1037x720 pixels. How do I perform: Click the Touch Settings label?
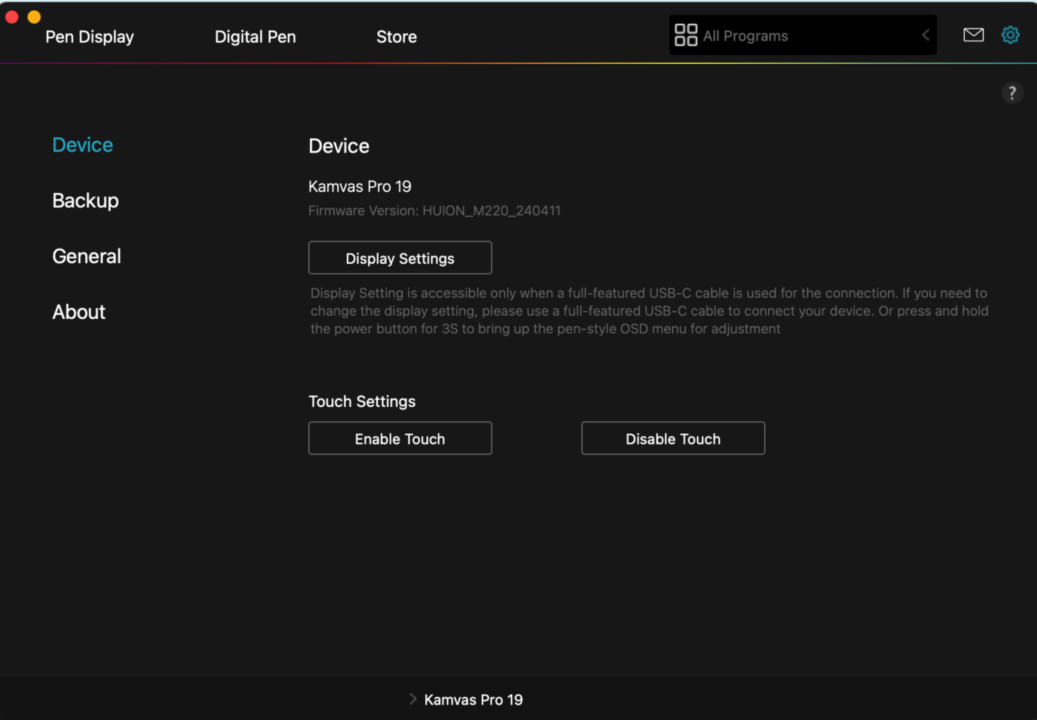(x=362, y=401)
